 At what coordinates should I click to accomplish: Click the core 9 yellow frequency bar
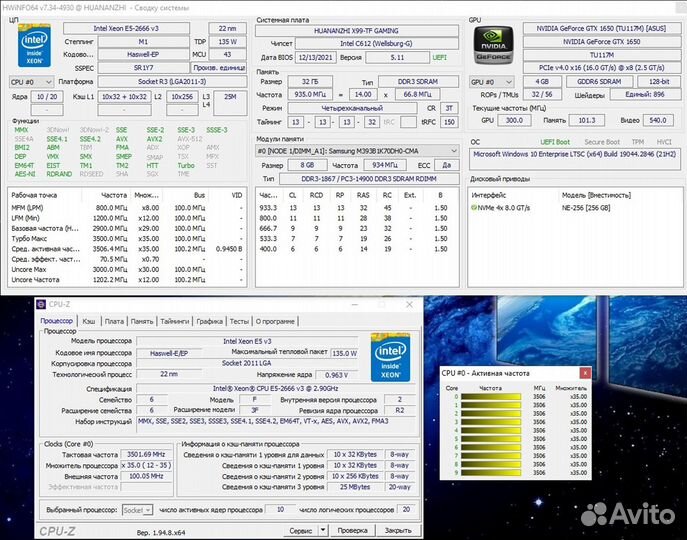click(x=491, y=472)
